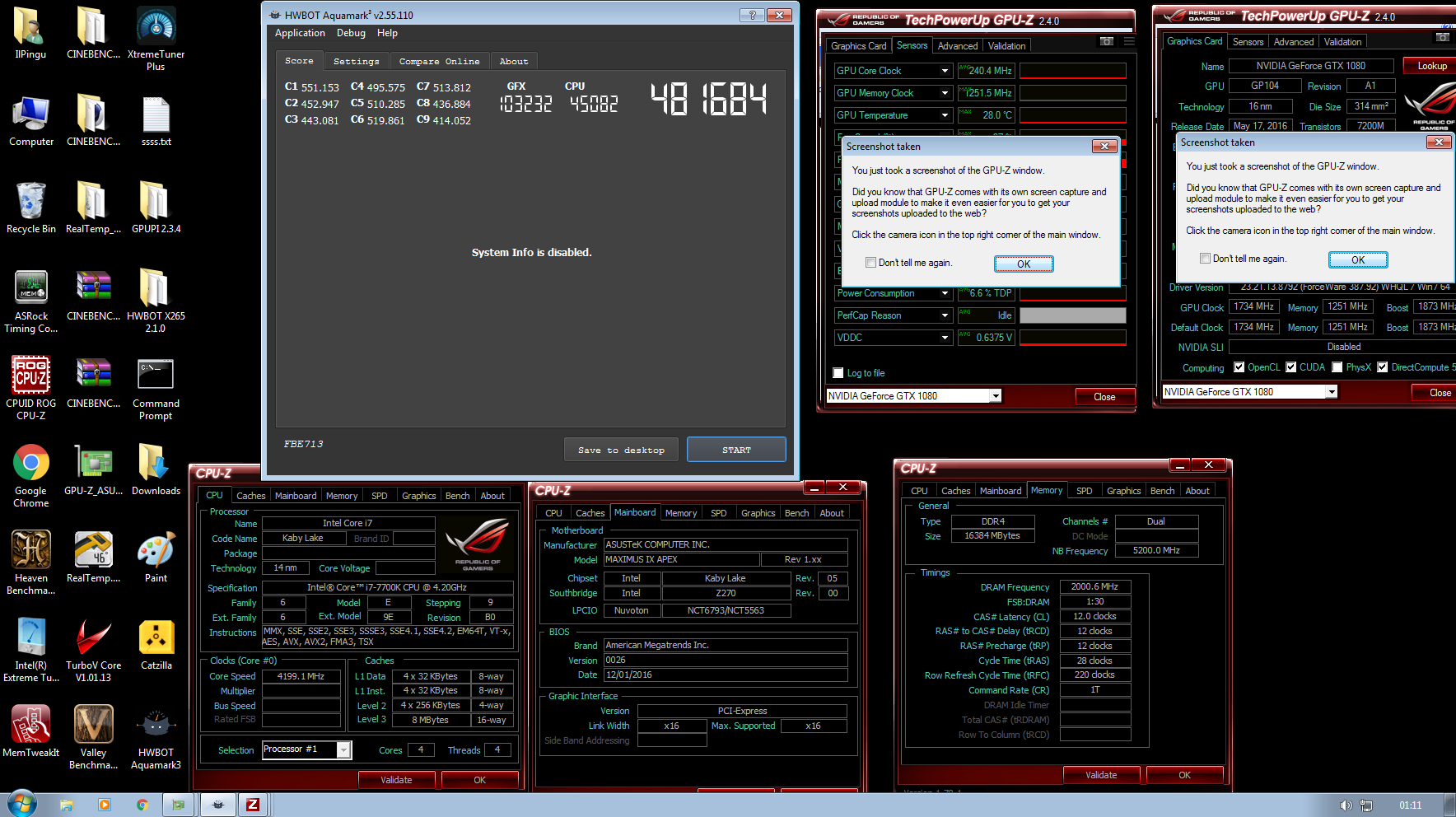Screen dimensions: 1456x817
Task: Toggle the OpenCL computing checkbox
Action: point(1239,367)
